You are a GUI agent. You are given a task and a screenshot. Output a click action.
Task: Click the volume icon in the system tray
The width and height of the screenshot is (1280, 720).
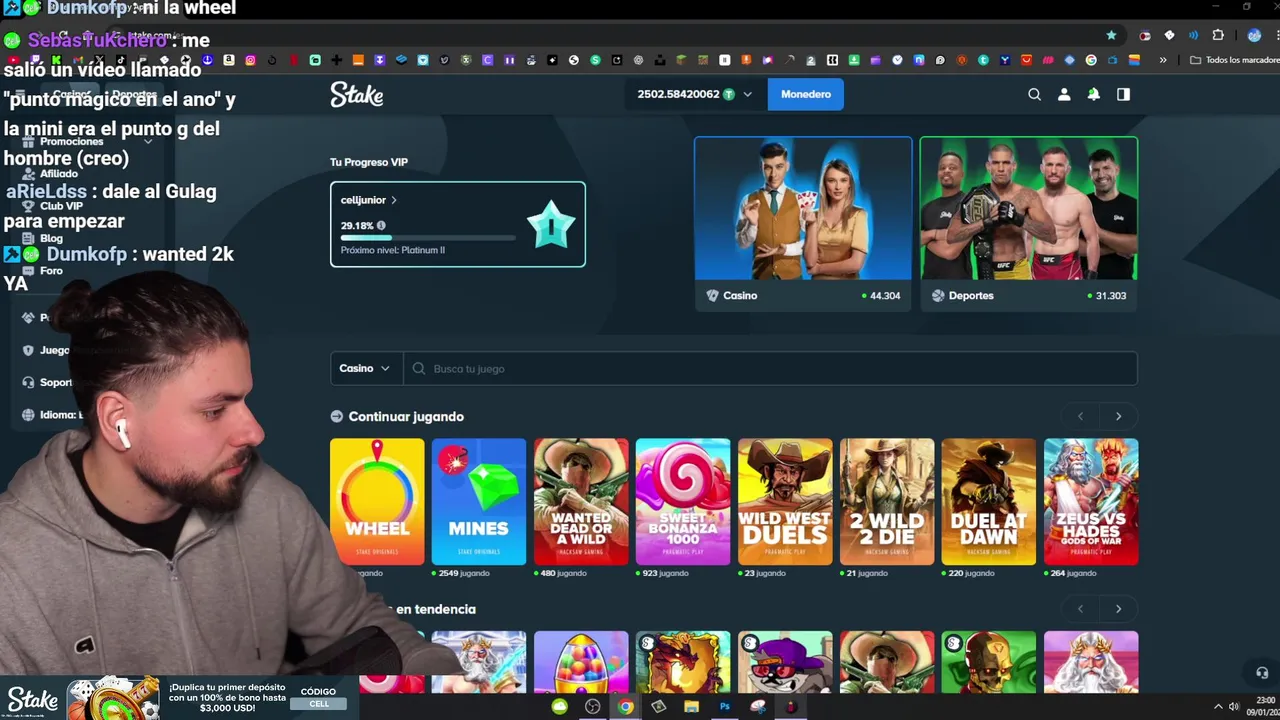pos(1233,707)
